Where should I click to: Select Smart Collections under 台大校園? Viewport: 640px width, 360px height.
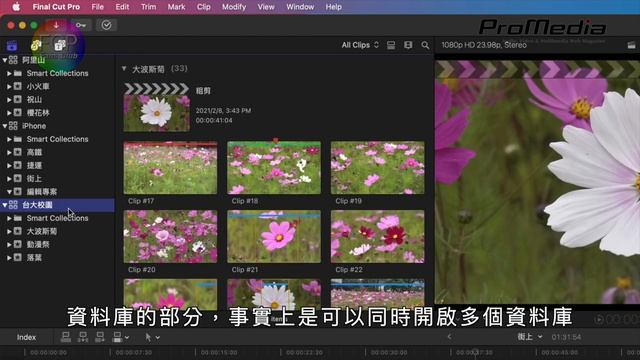pos(57,218)
